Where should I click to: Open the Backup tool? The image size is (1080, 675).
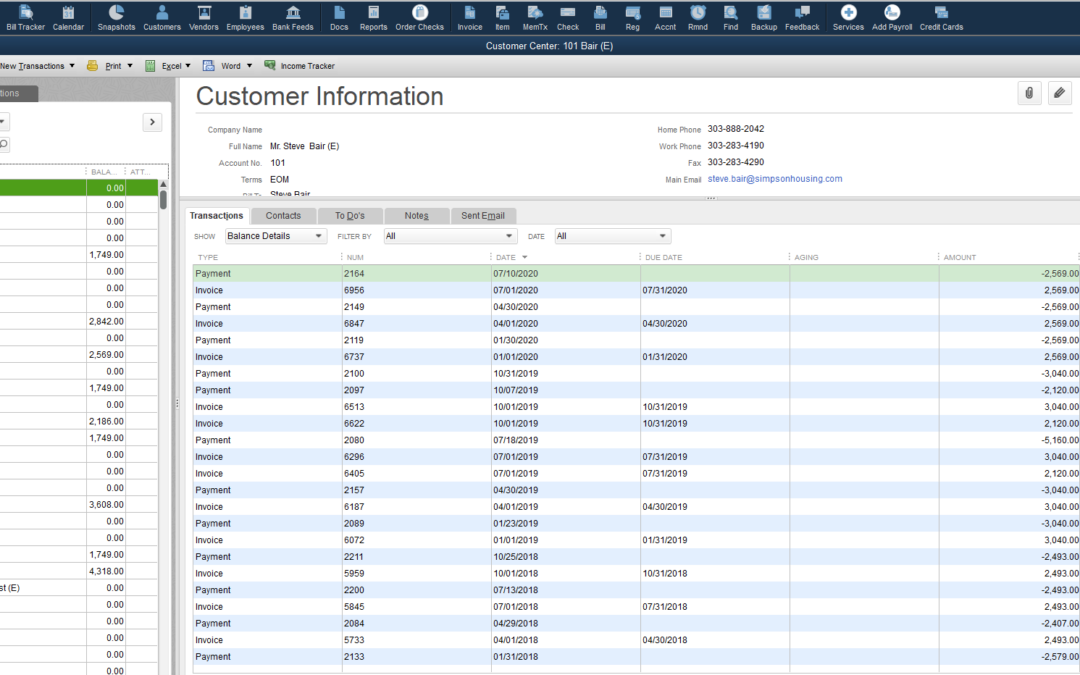(763, 16)
